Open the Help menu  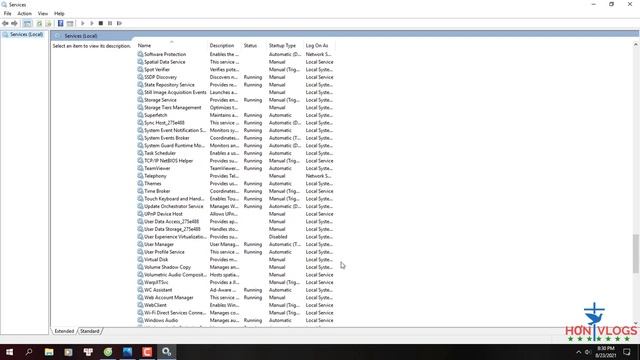(x=59, y=13)
